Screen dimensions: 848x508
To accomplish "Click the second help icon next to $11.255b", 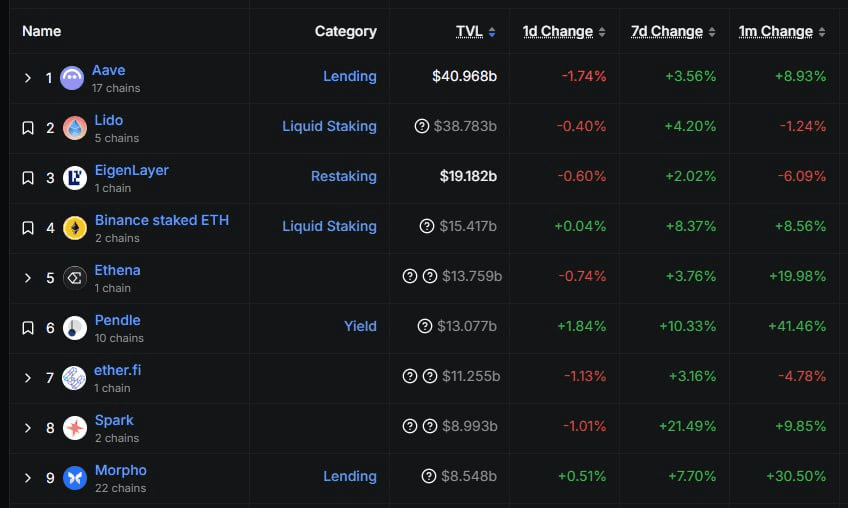I will coord(430,376).
